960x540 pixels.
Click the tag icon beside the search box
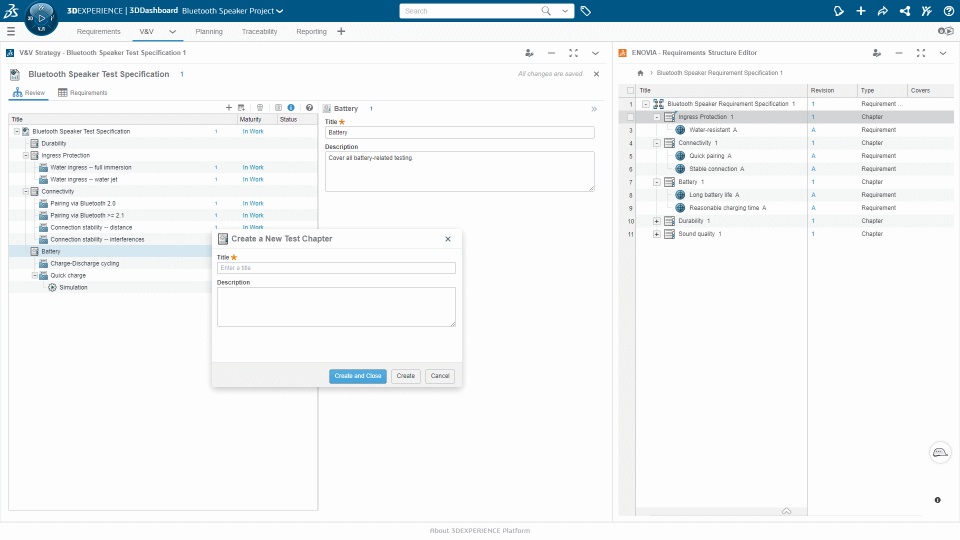pyautogui.click(x=585, y=11)
